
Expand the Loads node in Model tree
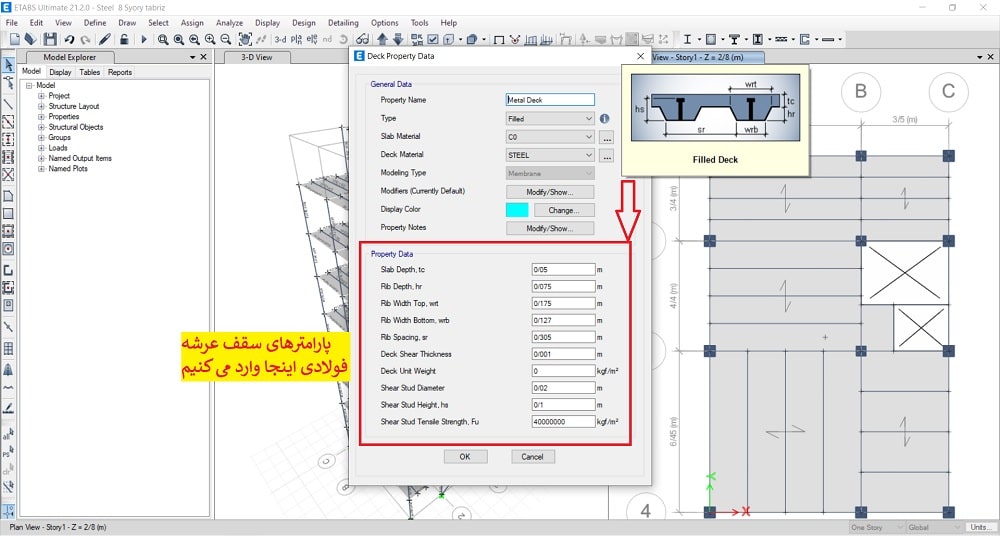(x=42, y=148)
